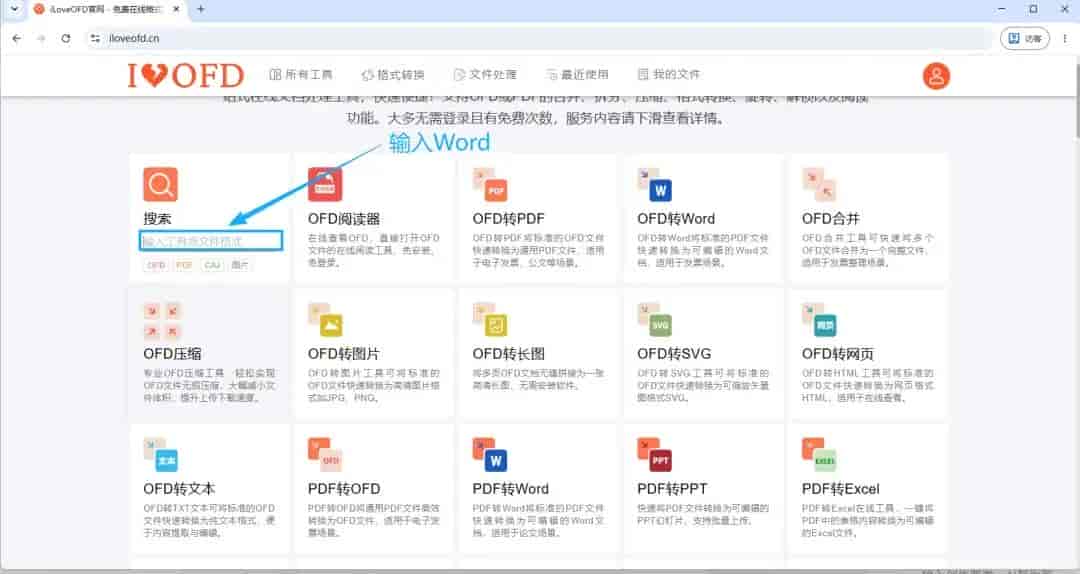This screenshot has height=574, width=1080.
Task: Click the browser forward arrow
Action: [x=41, y=39]
